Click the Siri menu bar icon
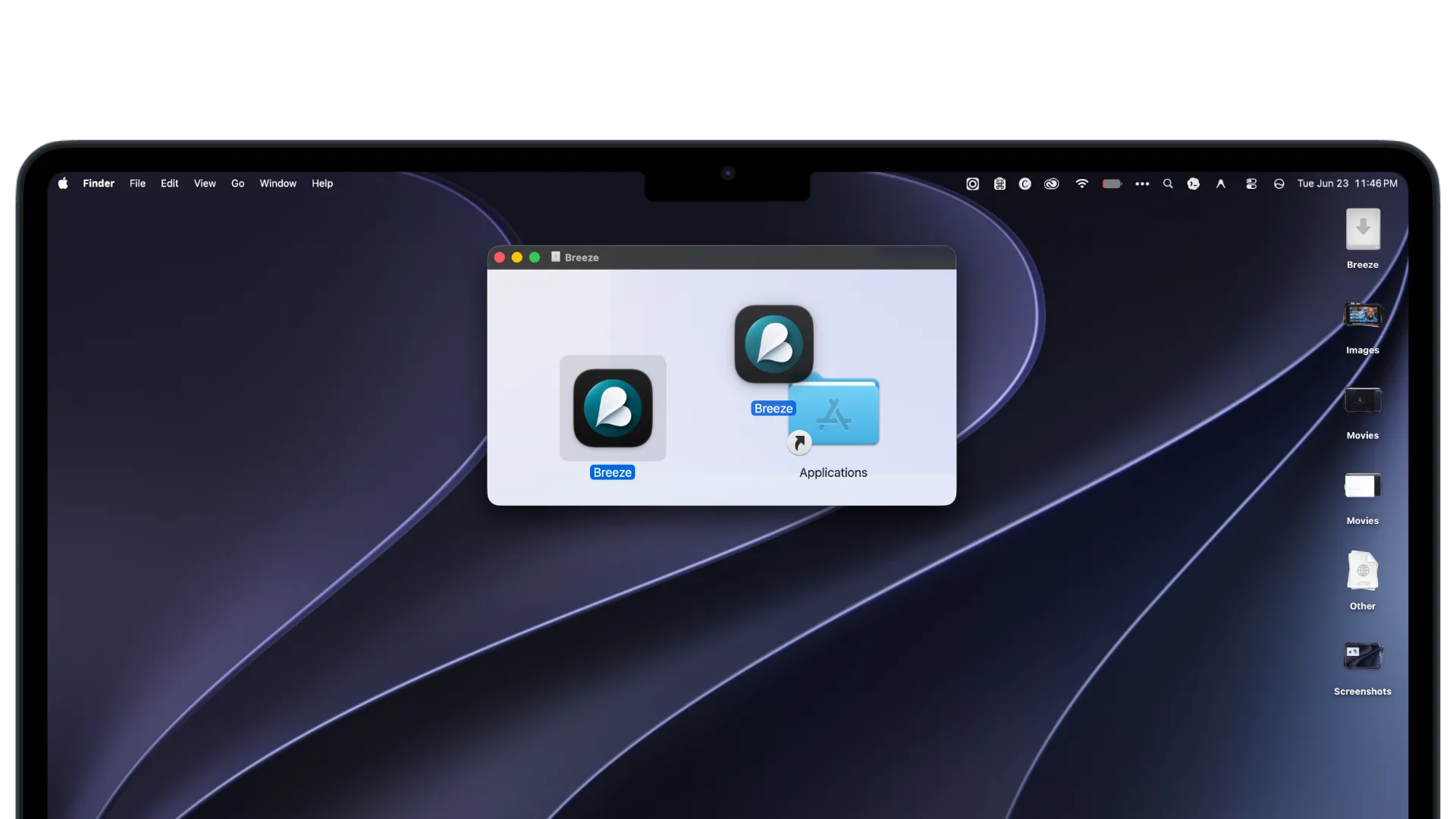Image resolution: width=1456 pixels, height=819 pixels. coord(1279,184)
